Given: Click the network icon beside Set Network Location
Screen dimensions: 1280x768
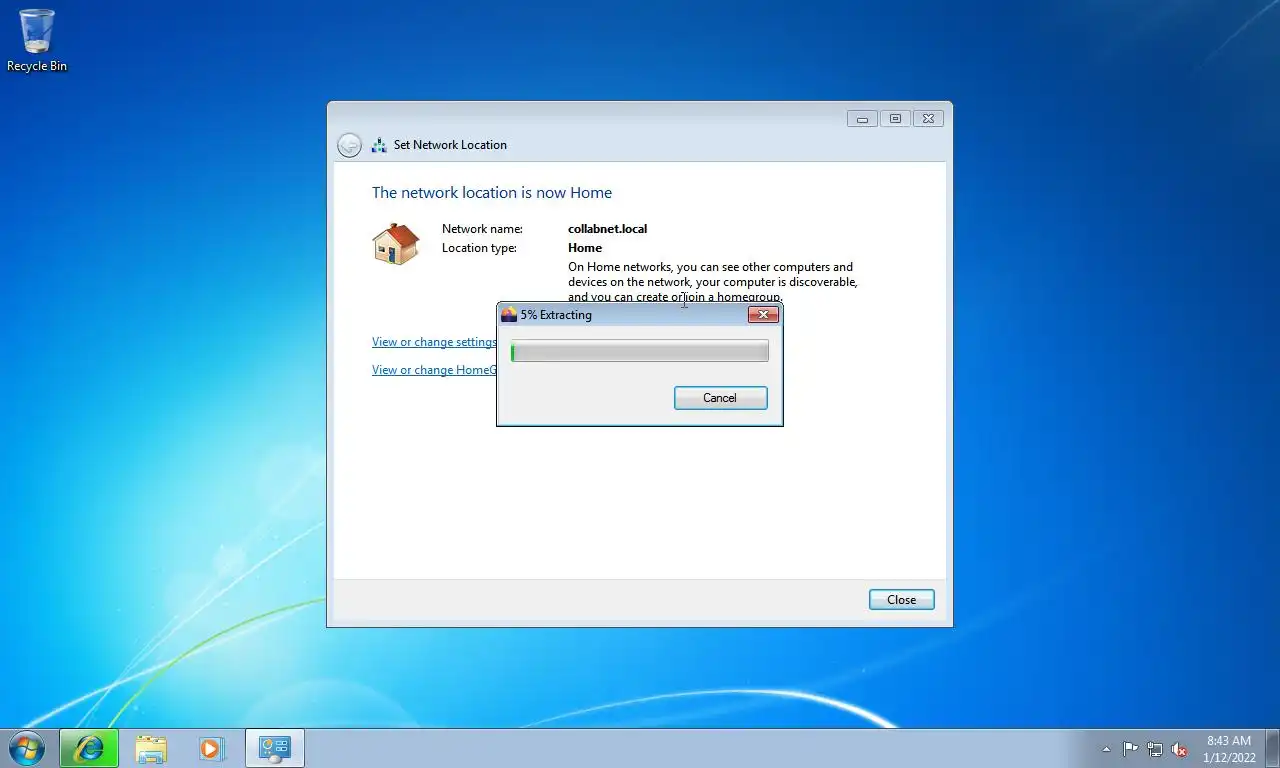Looking at the screenshot, I should (x=379, y=145).
